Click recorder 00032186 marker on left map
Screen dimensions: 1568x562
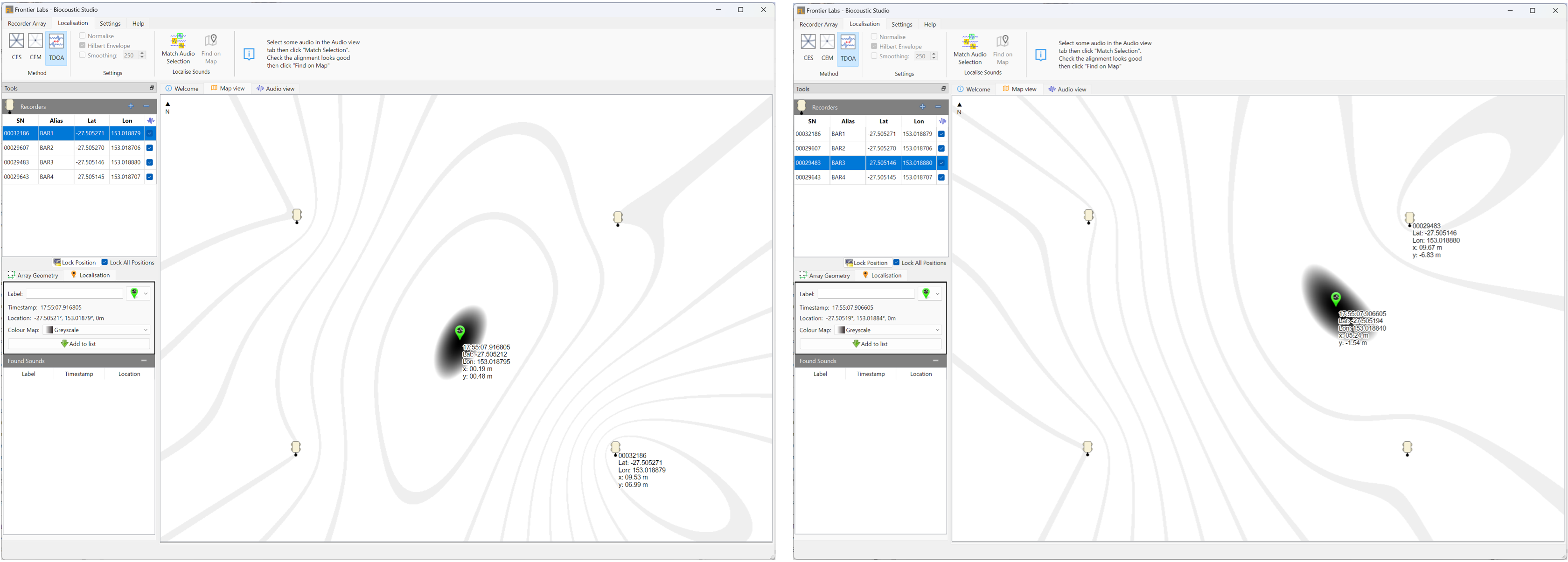point(615,448)
